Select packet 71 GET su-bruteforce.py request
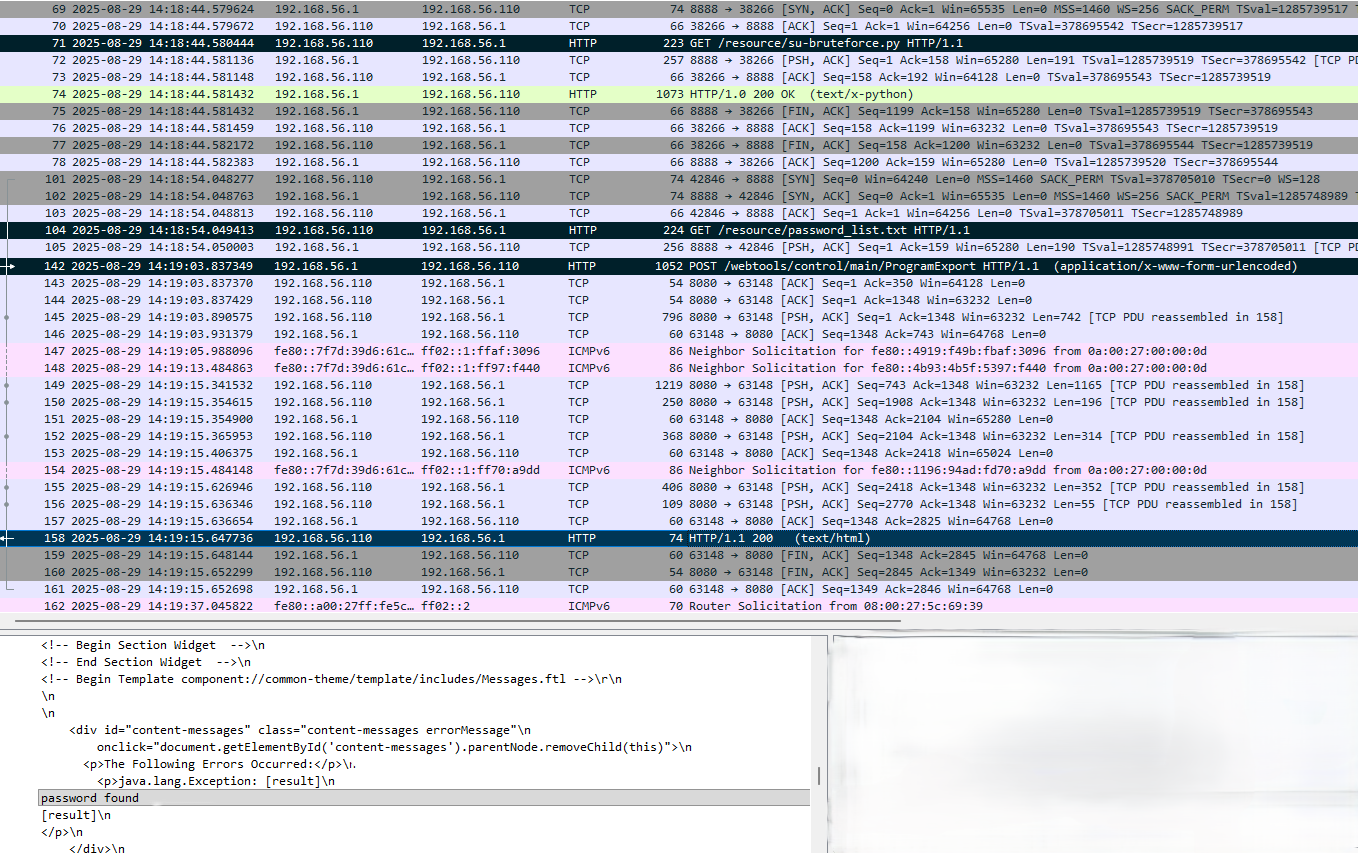Viewport: 1358px width, 853px height. (x=680, y=44)
